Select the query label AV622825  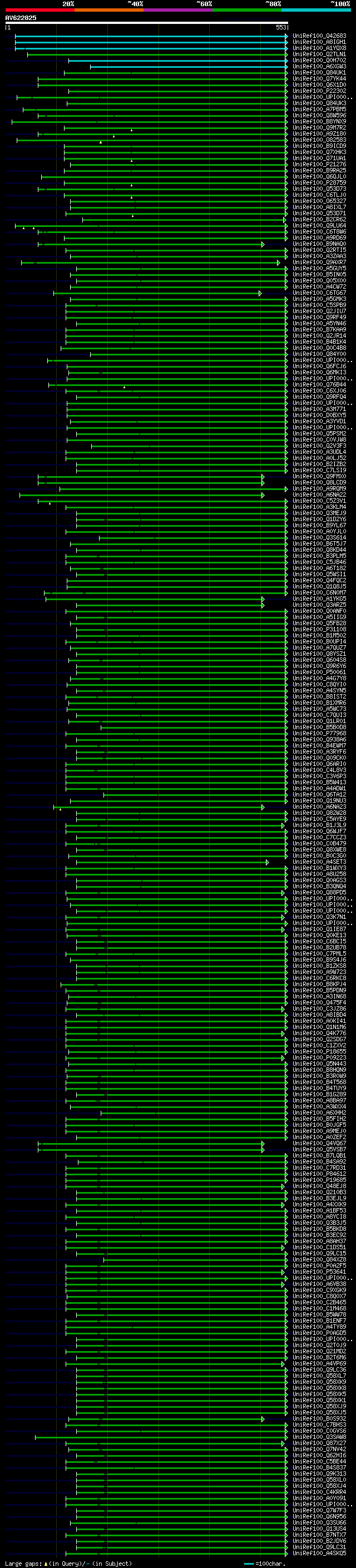(21, 18)
